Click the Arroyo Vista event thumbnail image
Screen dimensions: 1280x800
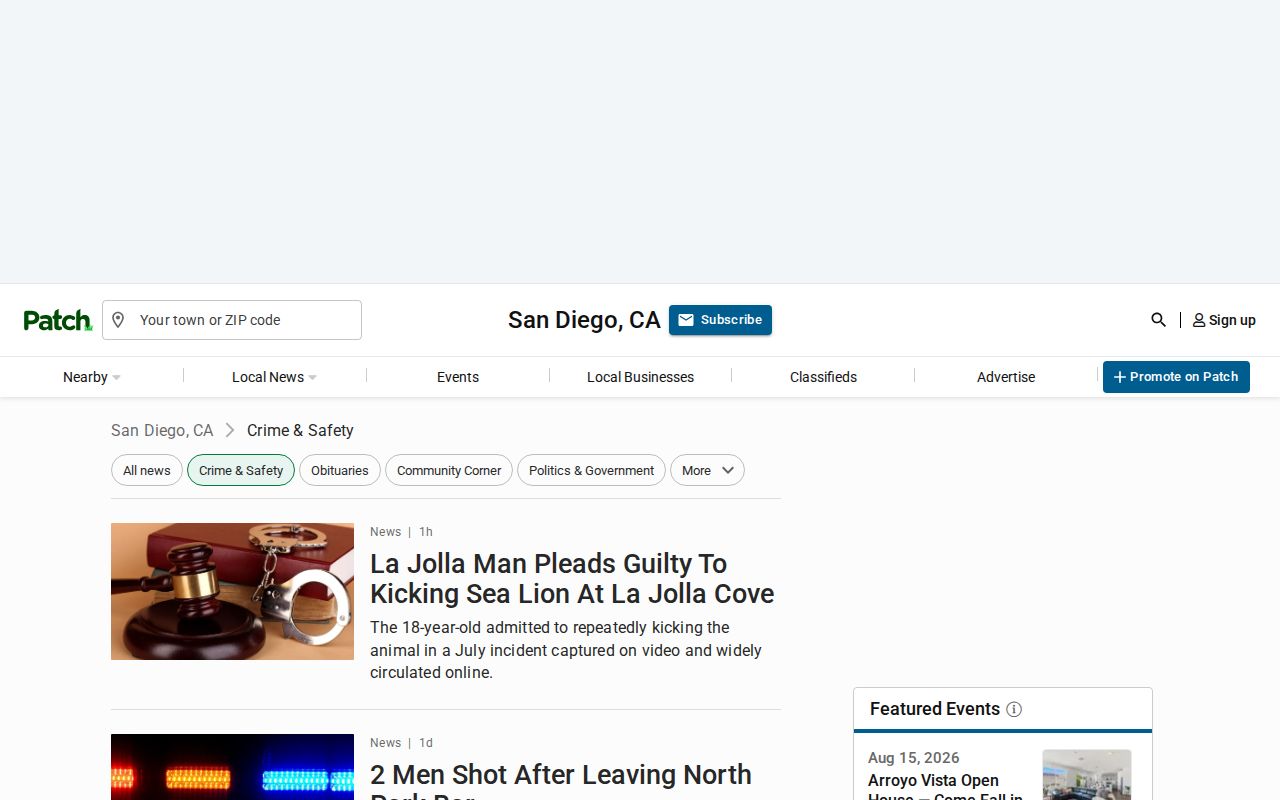point(1087,775)
